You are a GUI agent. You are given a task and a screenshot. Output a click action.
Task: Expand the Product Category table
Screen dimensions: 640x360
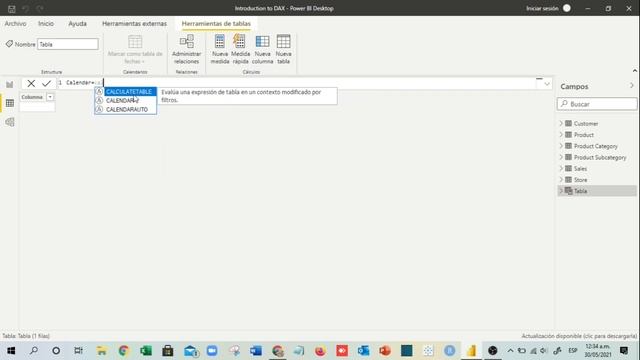(x=561, y=146)
